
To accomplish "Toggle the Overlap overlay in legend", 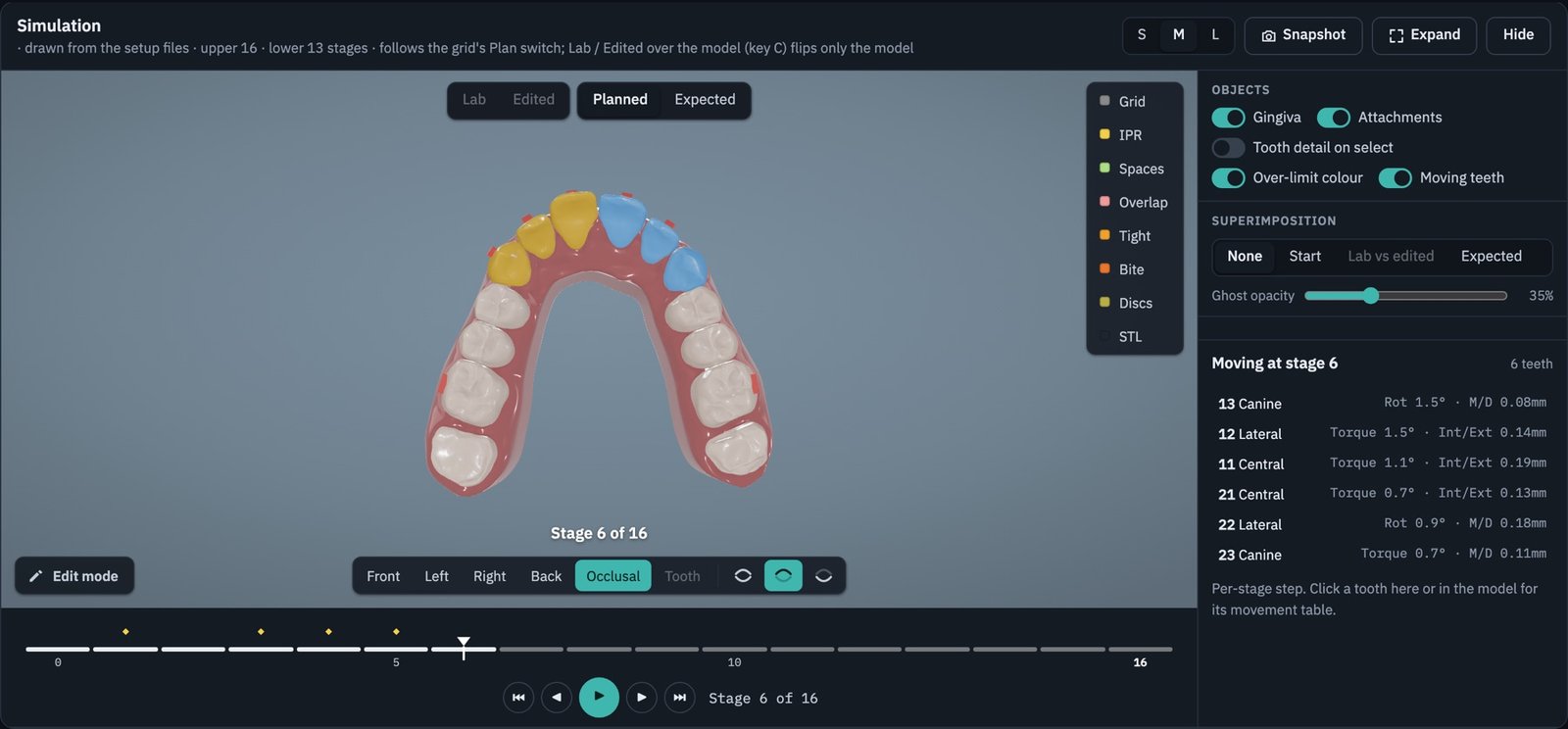I will pyautogui.click(x=1134, y=202).
